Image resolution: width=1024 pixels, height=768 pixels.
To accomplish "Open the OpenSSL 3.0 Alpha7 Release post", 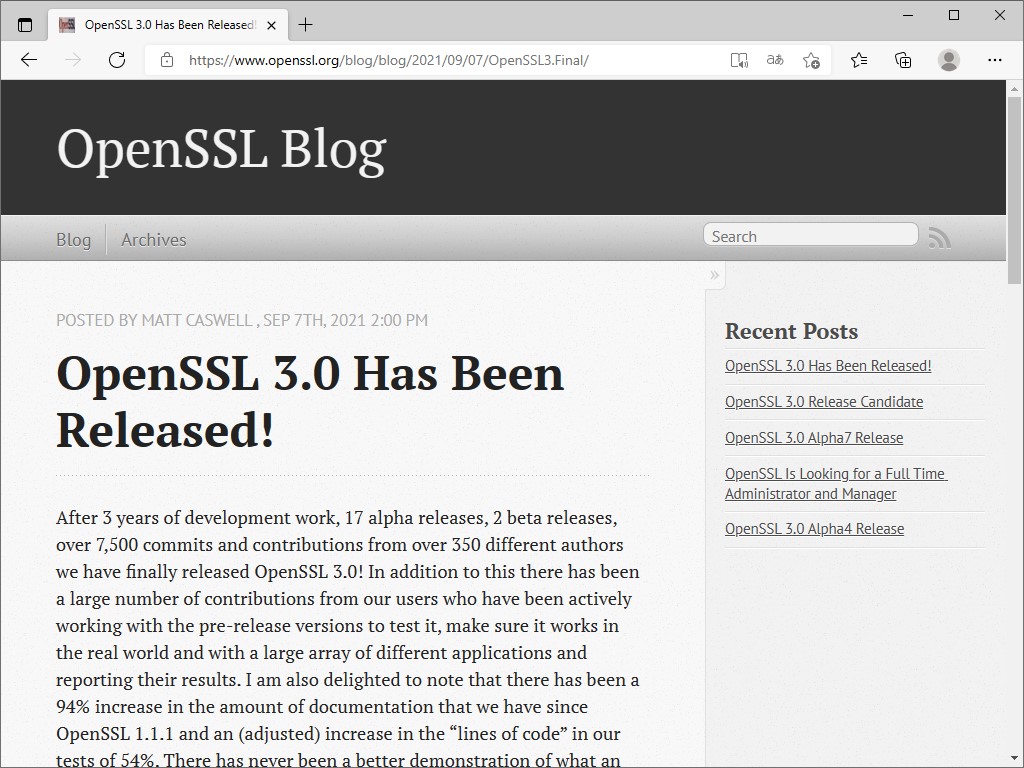I will [x=814, y=437].
